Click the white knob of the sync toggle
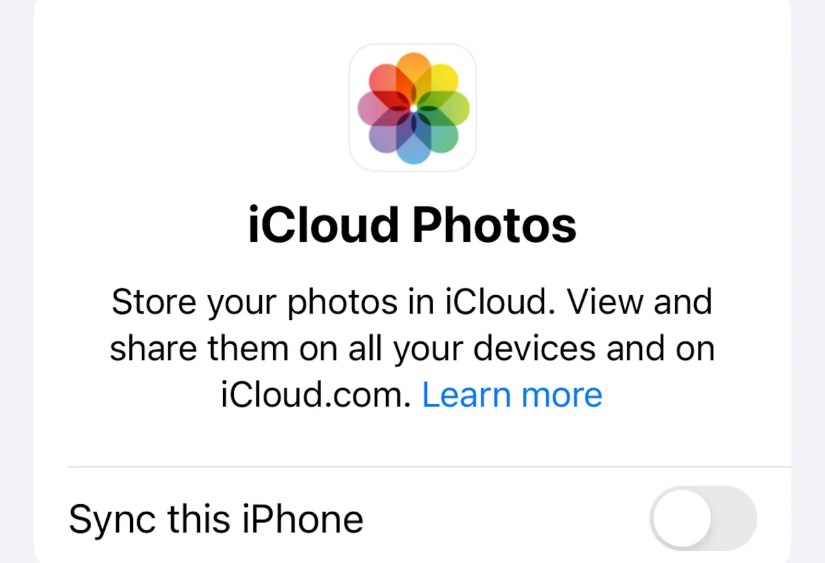825x563 pixels. 682,518
